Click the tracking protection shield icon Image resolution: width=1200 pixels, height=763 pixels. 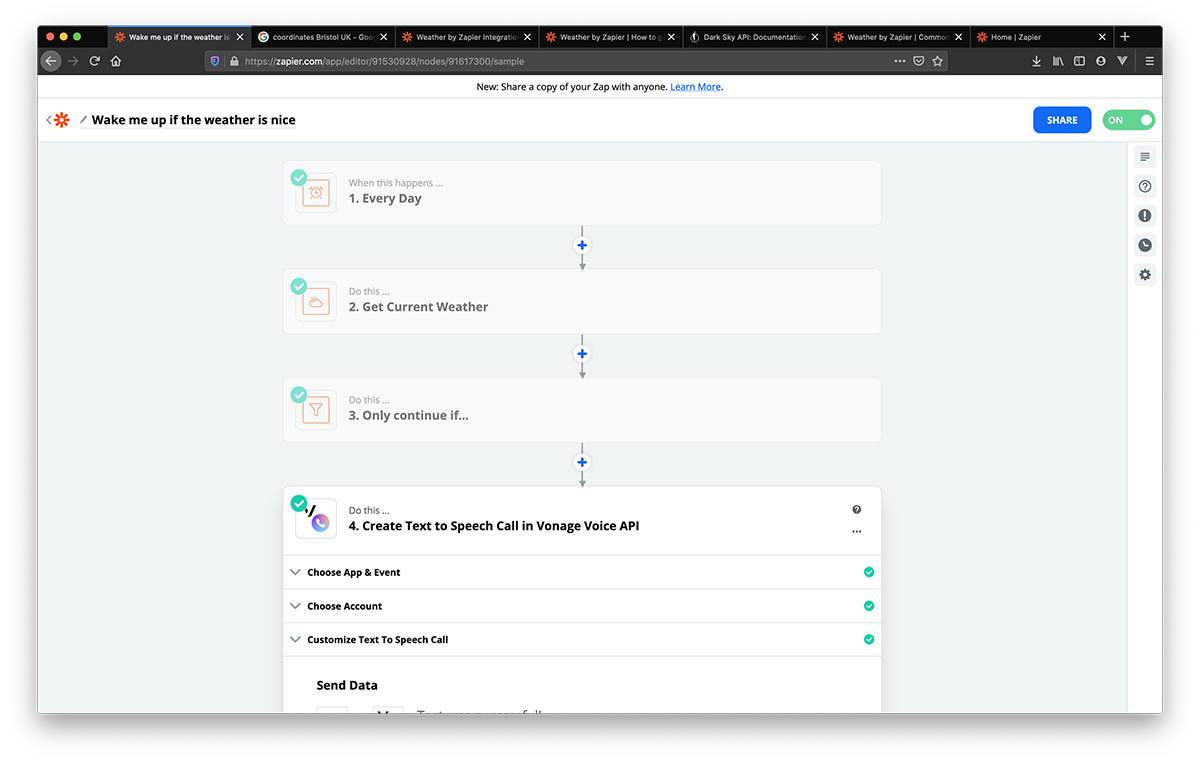(215, 61)
